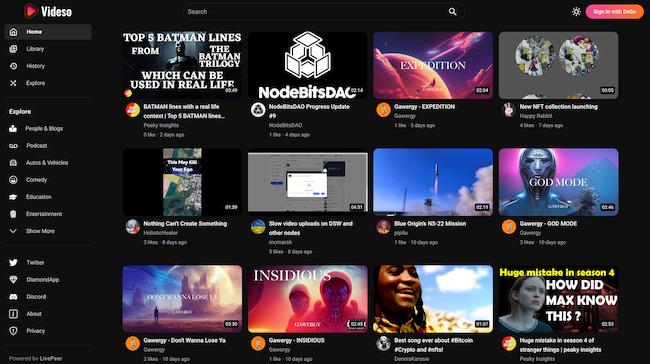Screen dimensions: 650x364
Task: Open DiamondApp diamond icon
Action: click(x=13, y=279)
